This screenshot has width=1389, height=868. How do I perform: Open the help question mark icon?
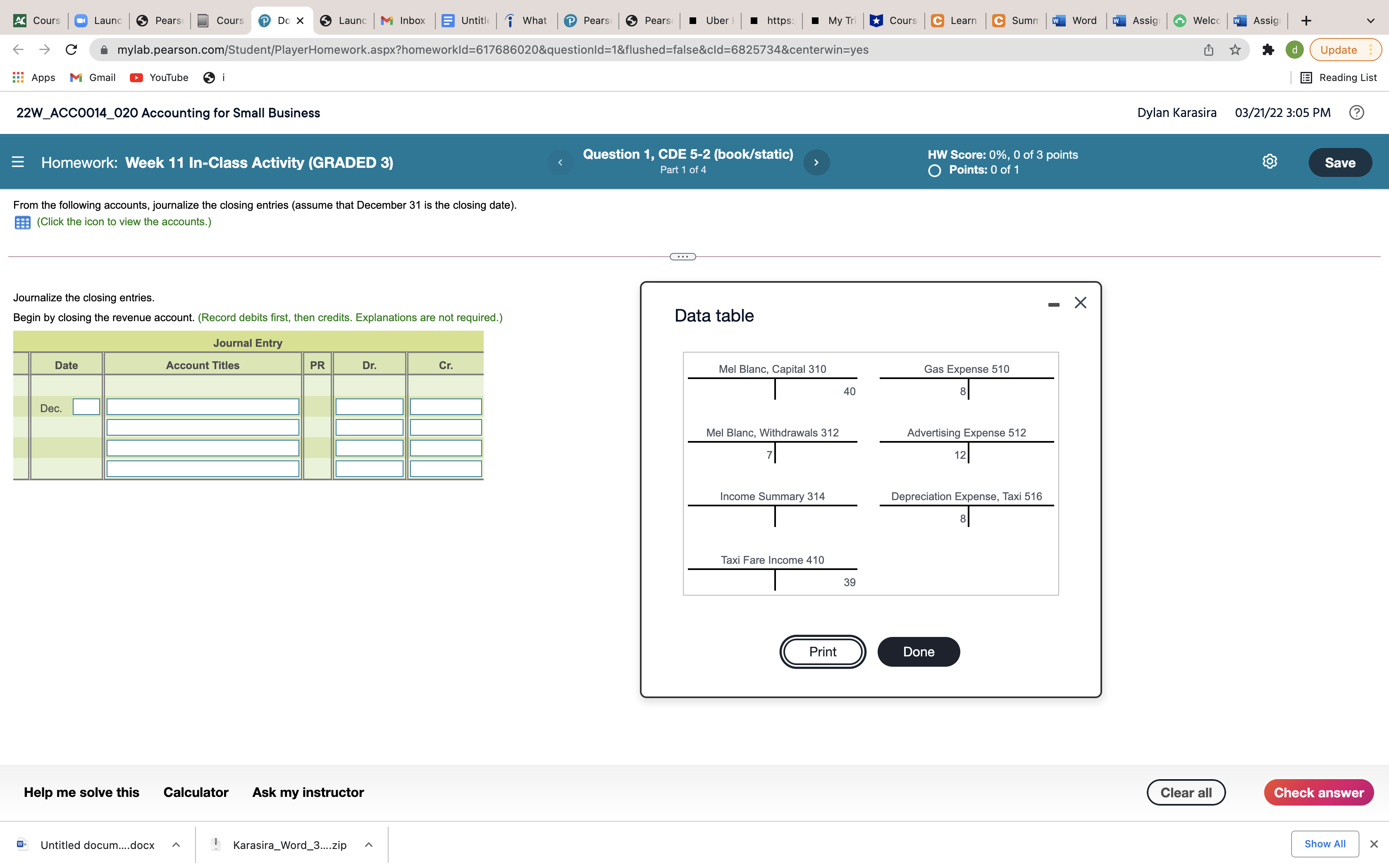click(1356, 112)
